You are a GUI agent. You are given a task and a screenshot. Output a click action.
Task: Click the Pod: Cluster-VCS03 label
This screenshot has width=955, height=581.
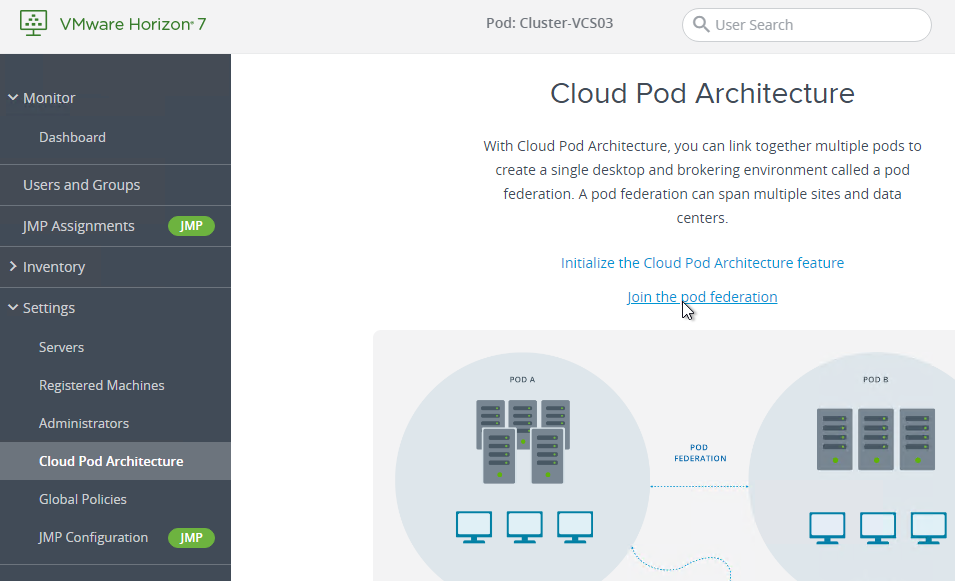pos(549,23)
